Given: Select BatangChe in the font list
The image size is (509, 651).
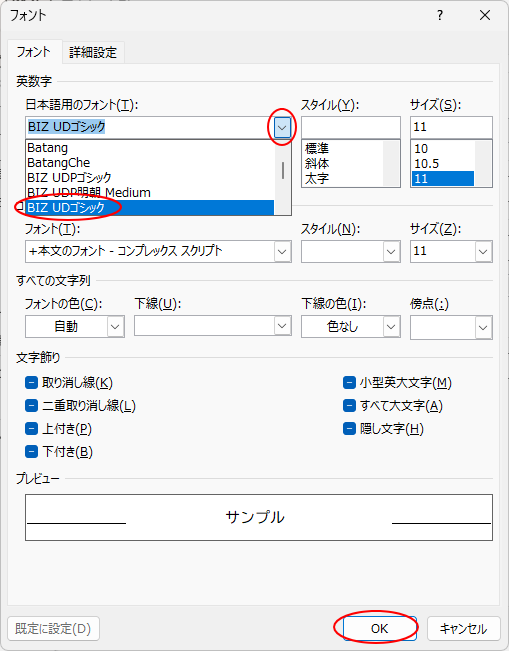Looking at the screenshot, I should 150,163.
